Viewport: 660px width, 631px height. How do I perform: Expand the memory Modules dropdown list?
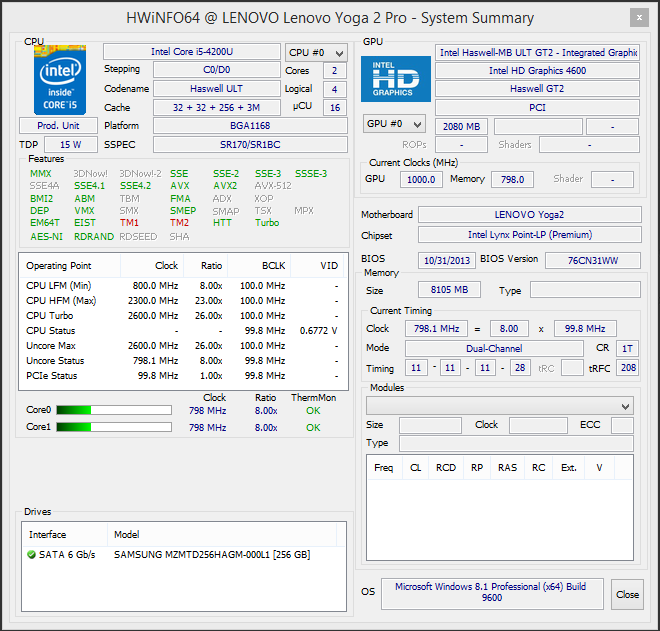(x=500, y=406)
